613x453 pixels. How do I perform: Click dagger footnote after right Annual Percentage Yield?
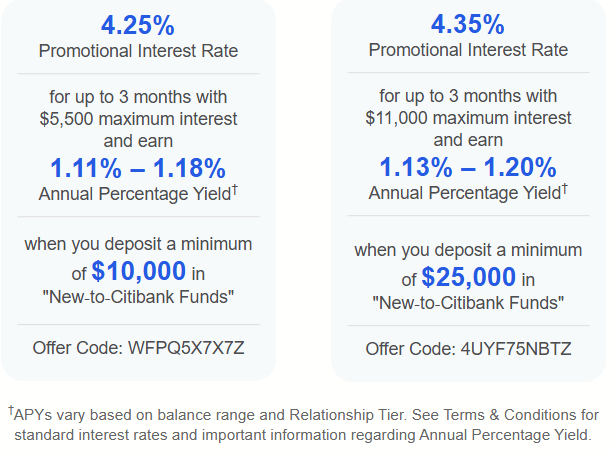(565, 188)
